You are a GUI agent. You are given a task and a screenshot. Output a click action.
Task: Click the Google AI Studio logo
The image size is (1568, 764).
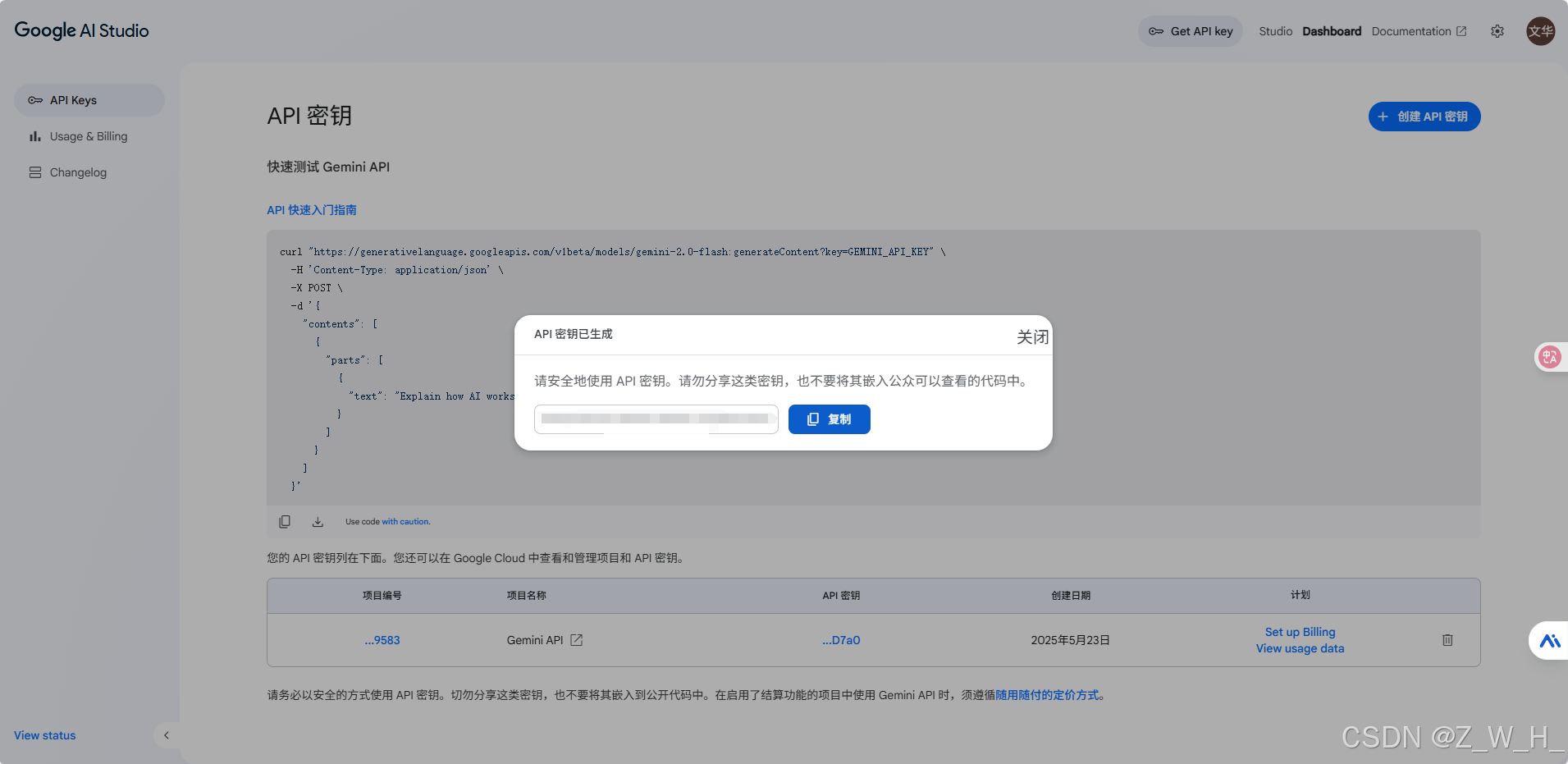point(81,30)
